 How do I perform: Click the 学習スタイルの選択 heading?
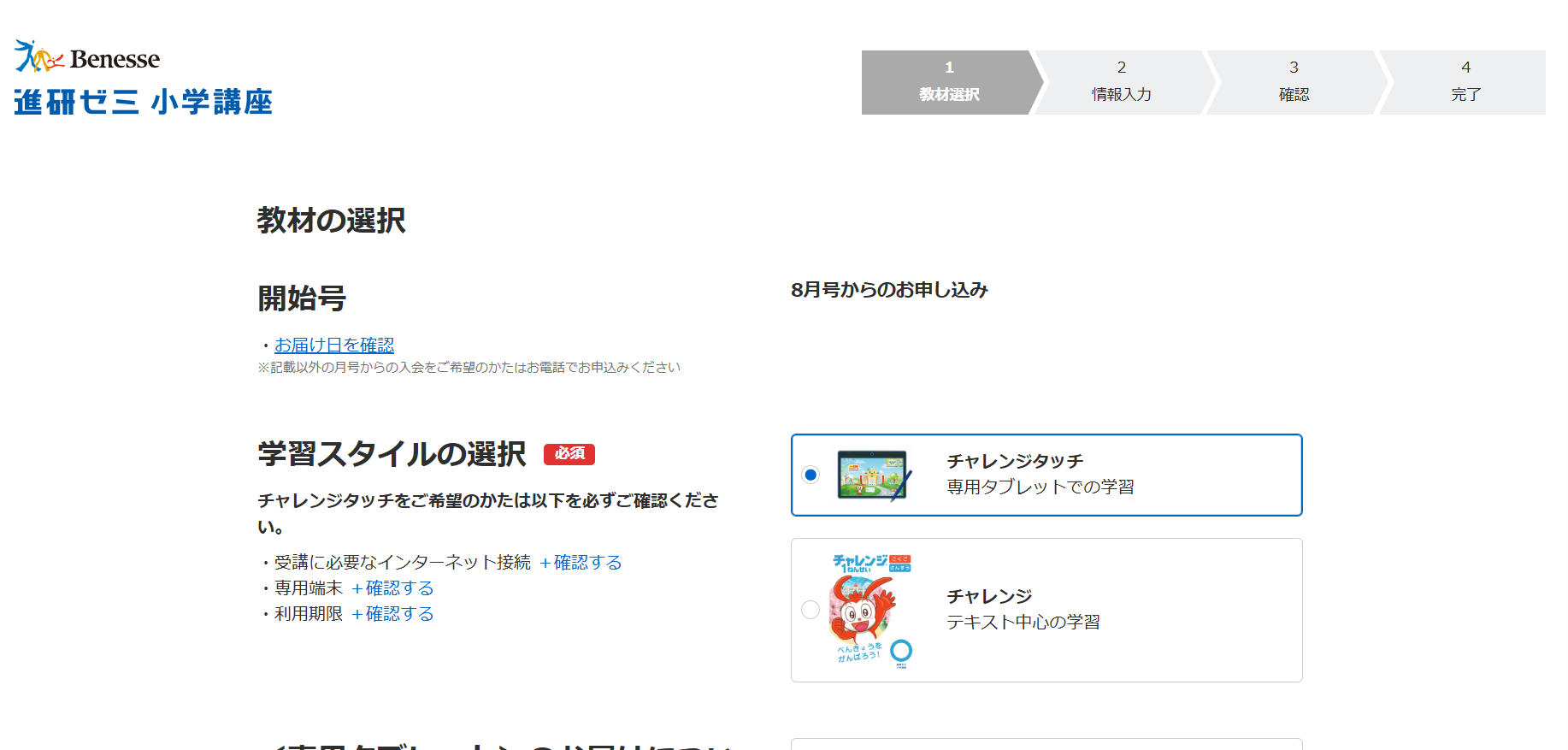392,453
